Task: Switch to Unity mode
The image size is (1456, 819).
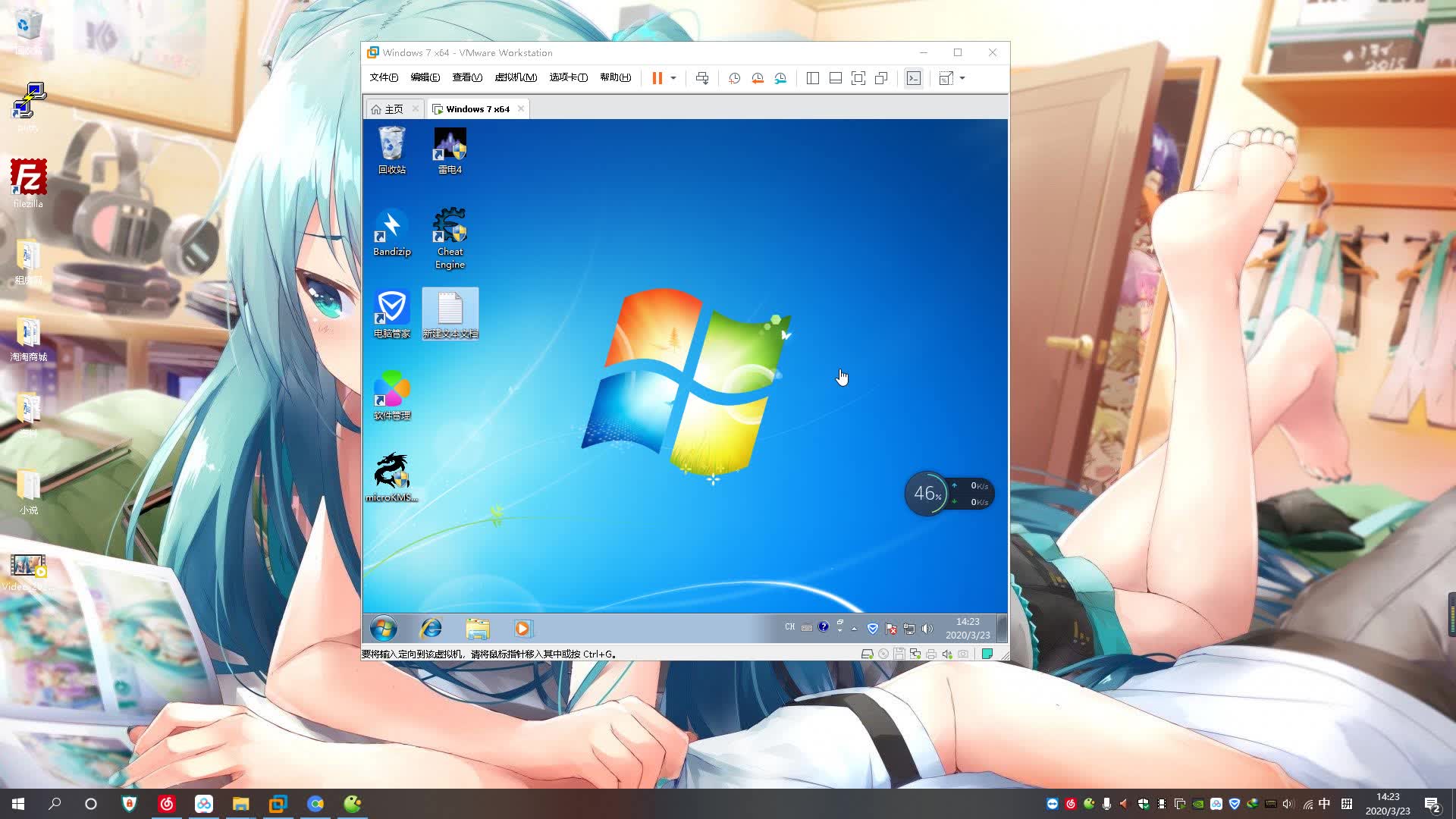Action: (x=881, y=78)
